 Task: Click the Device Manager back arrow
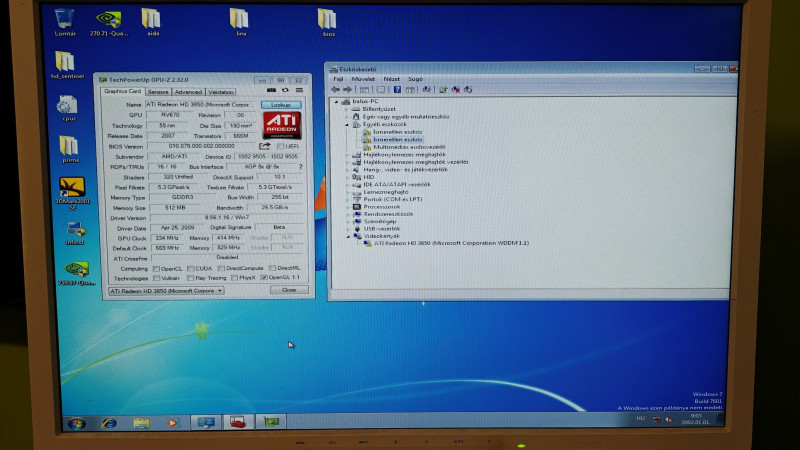pyautogui.click(x=335, y=90)
